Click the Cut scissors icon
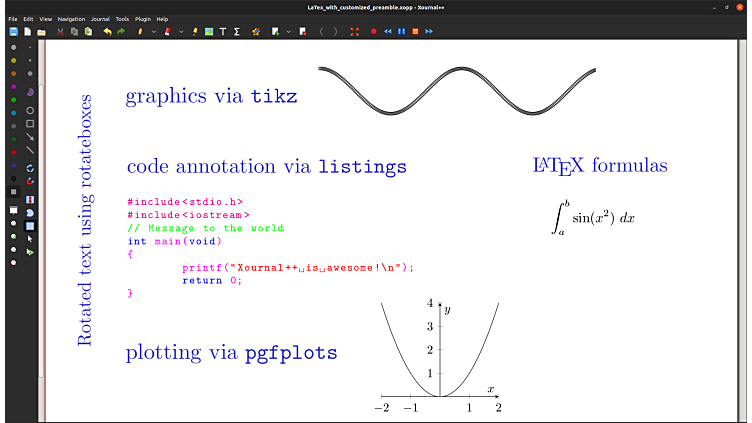Screen dimensions: 752x423 tap(61, 31)
